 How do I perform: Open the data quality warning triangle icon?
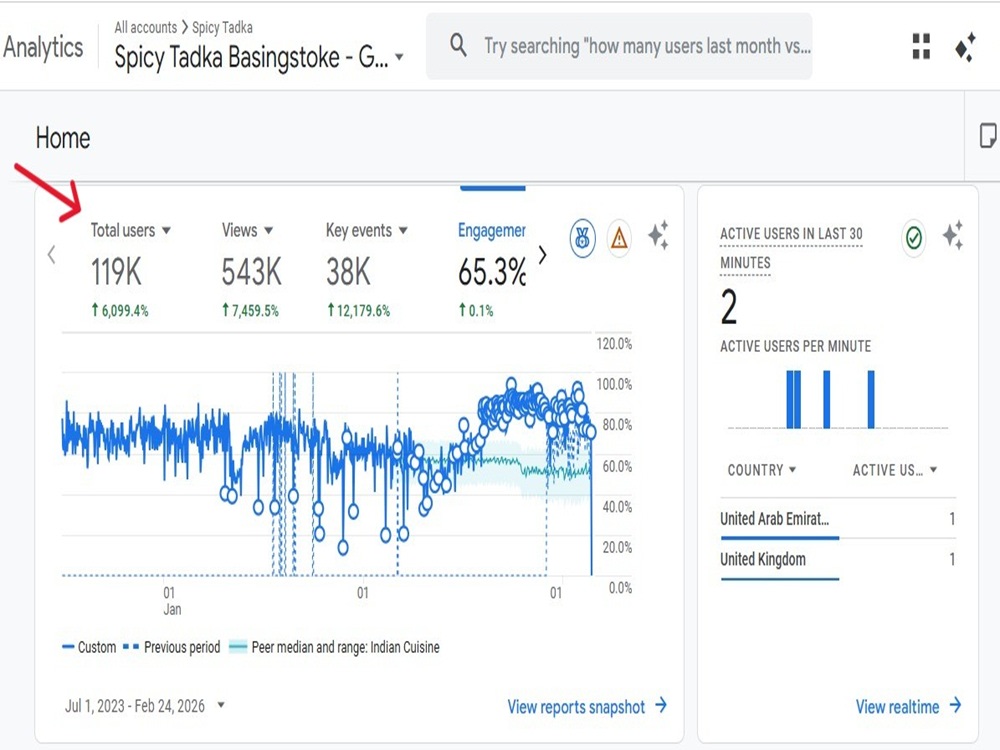point(619,239)
